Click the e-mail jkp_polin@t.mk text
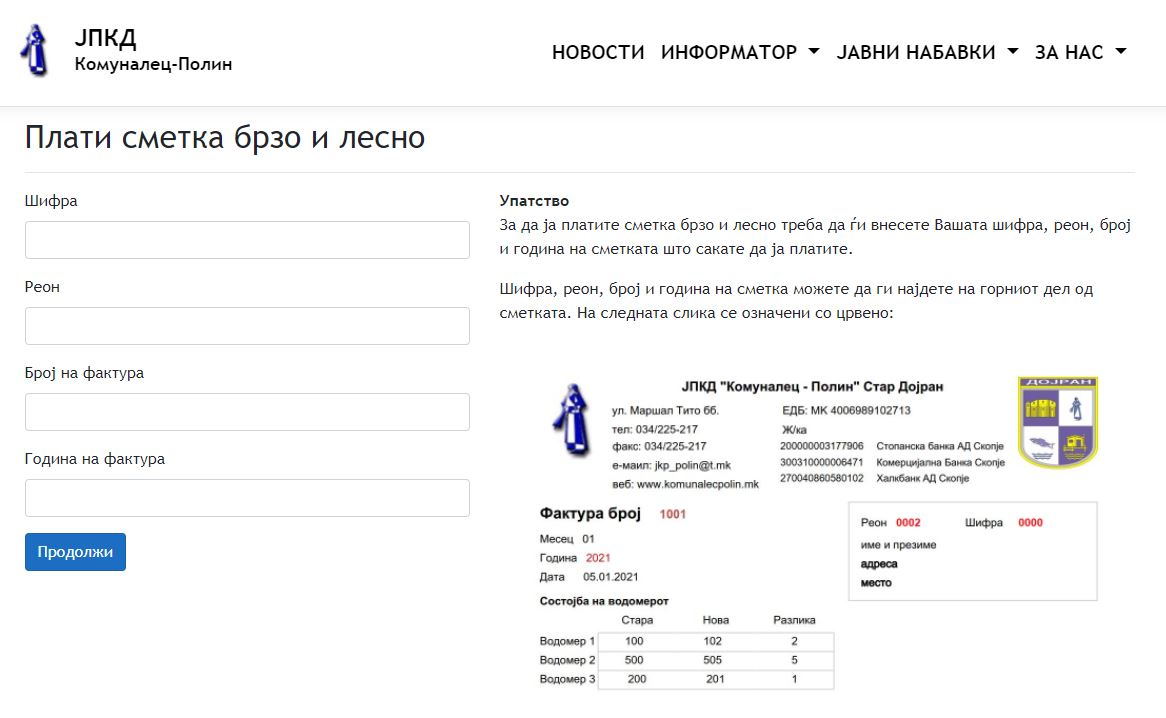 point(693,465)
